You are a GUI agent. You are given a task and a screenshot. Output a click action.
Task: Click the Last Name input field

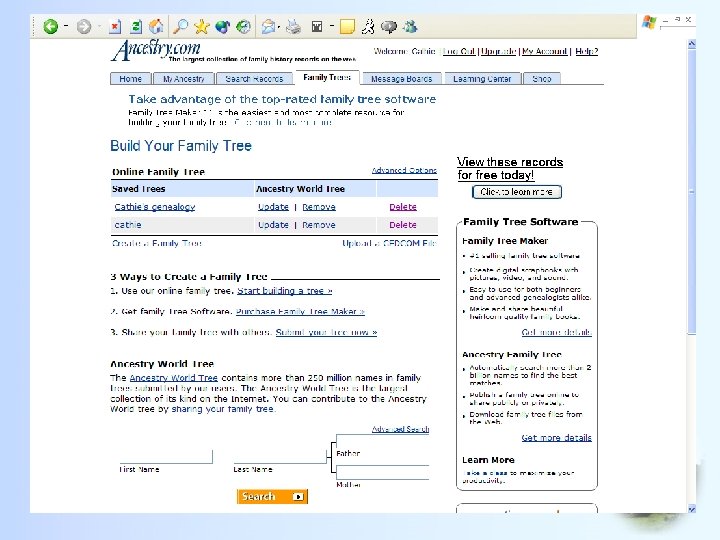tap(280, 456)
